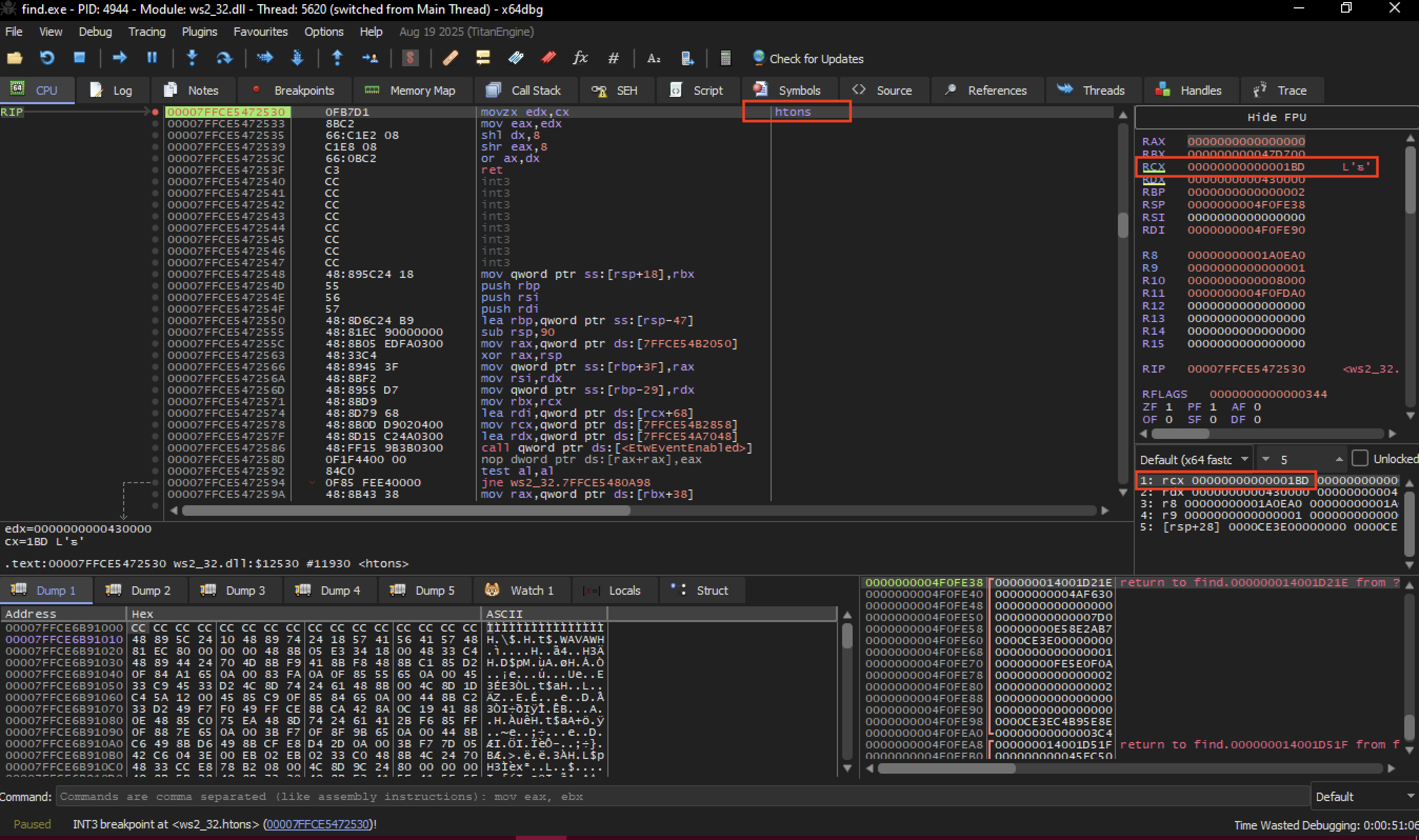Click the registers panel horizontal scrollbar thumb
This screenshot has width=1419, height=840.
(x=1180, y=434)
